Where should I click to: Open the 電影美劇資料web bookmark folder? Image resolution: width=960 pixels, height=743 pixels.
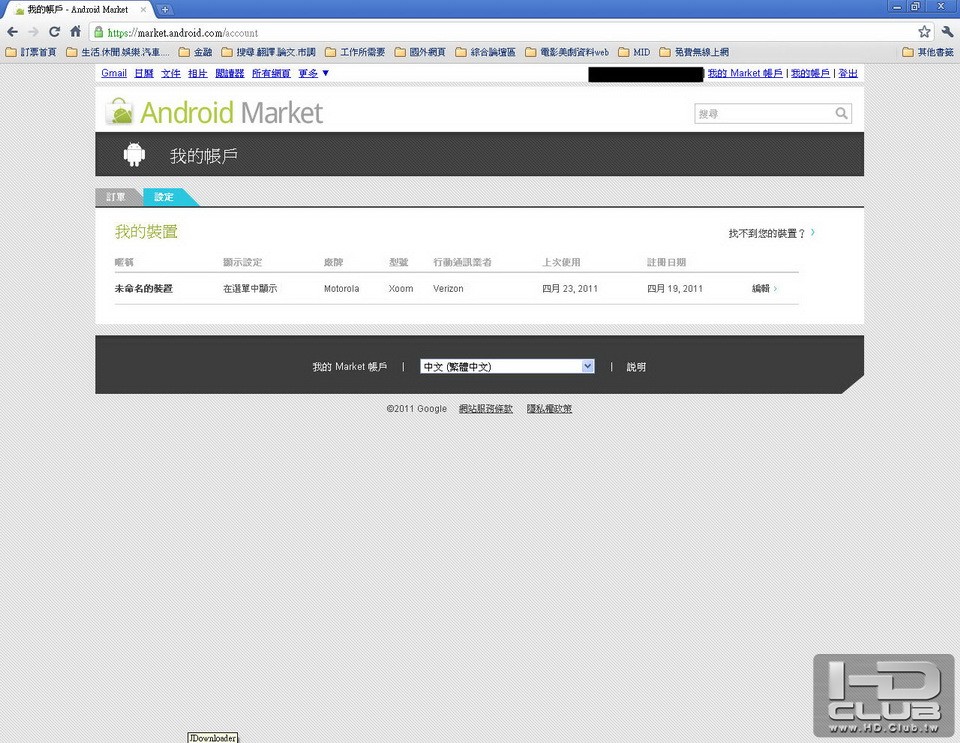coord(567,52)
